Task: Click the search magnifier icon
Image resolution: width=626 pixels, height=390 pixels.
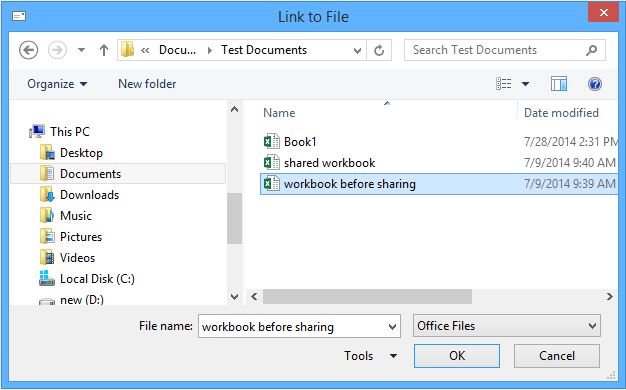Action: (x=591, y=50)
